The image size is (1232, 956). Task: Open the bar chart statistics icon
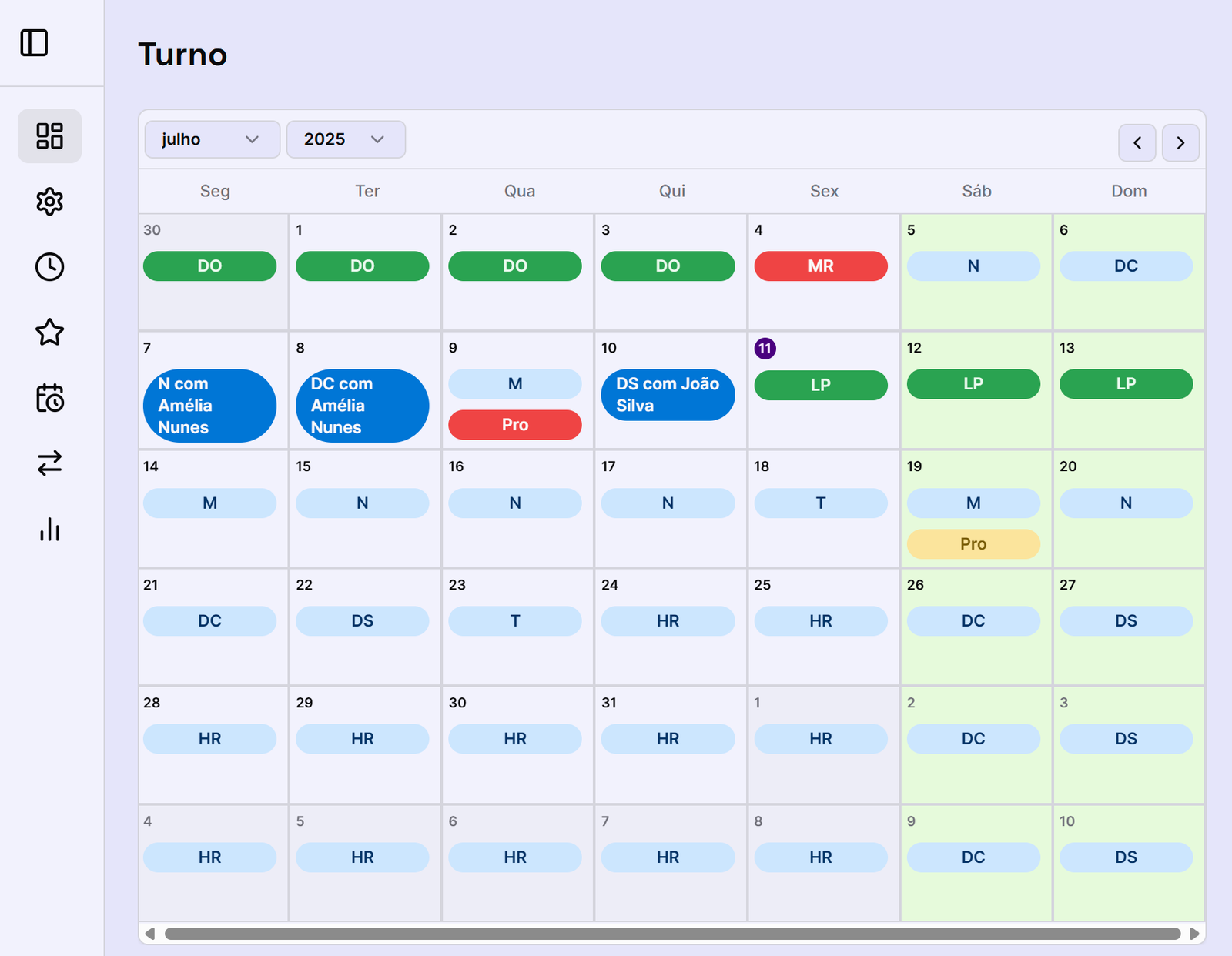point(50,530)
